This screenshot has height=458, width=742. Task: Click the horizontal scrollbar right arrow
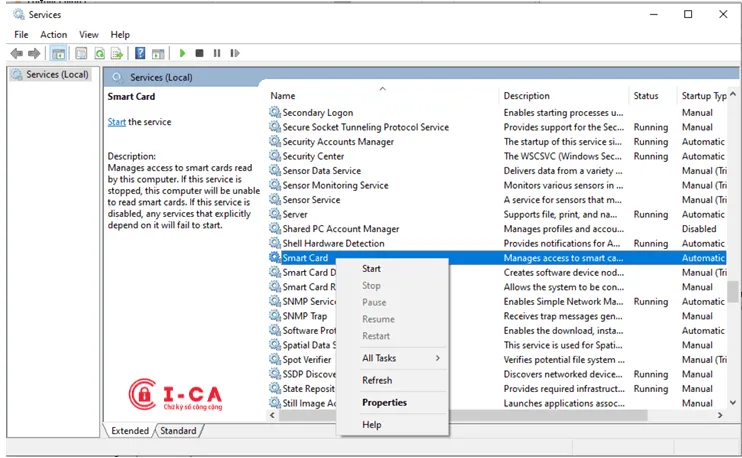click(x=720, y=415)
